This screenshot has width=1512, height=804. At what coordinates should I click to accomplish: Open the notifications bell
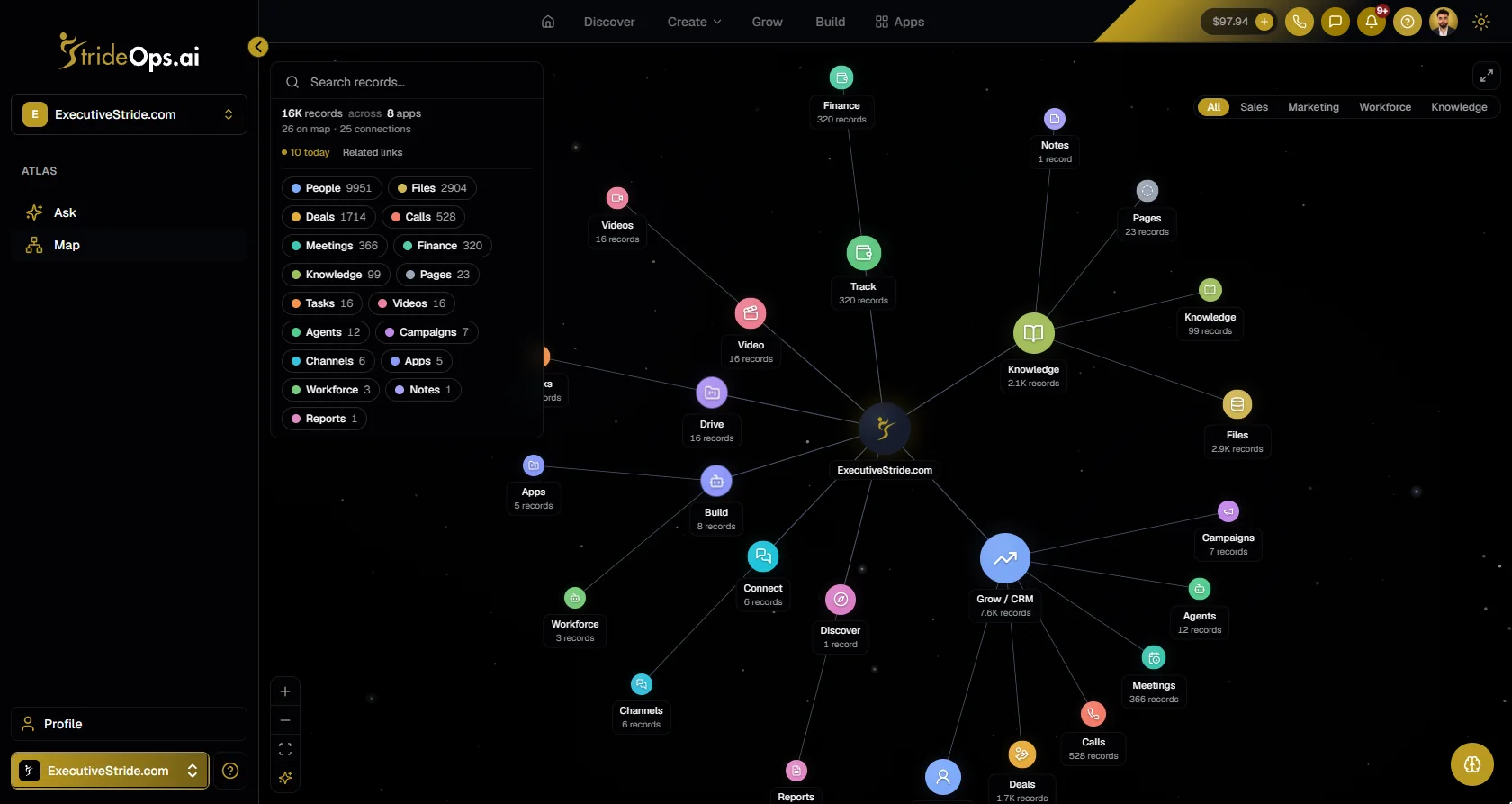[1372, 22]
